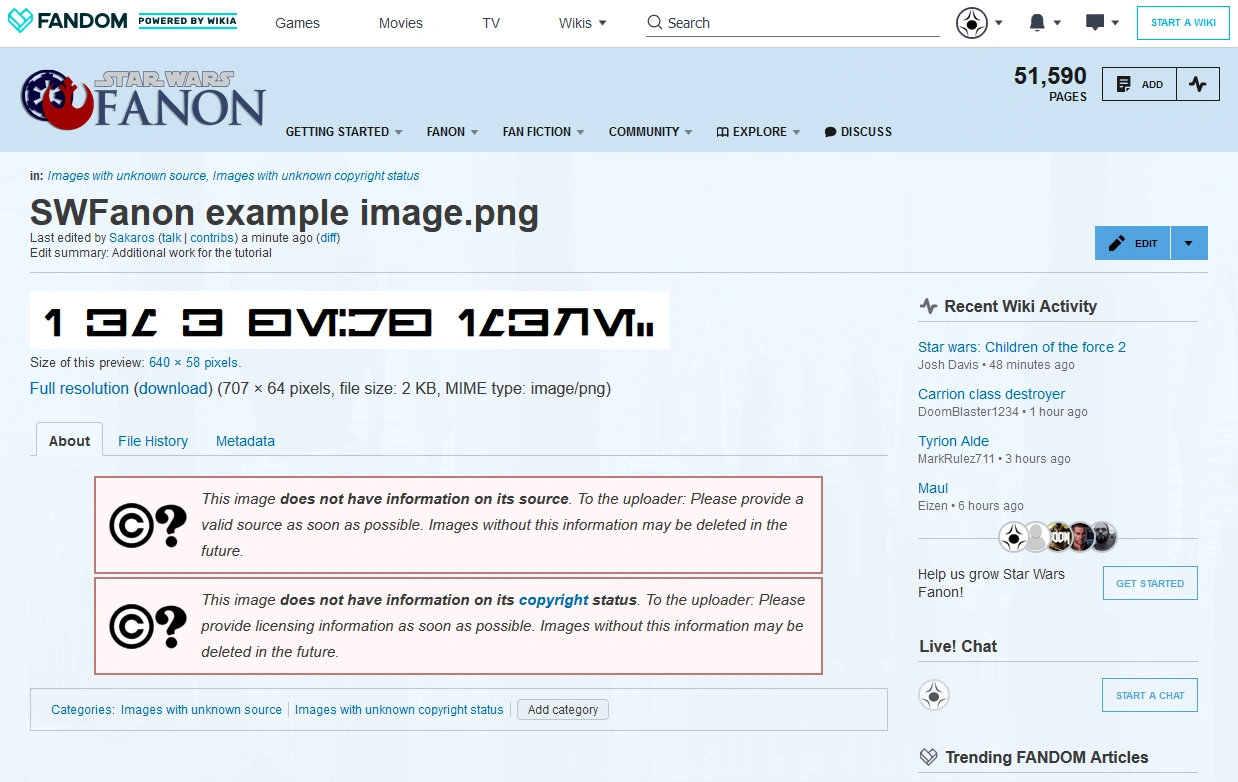Expand the Fan Fiction menu

(x=544, y=131)
